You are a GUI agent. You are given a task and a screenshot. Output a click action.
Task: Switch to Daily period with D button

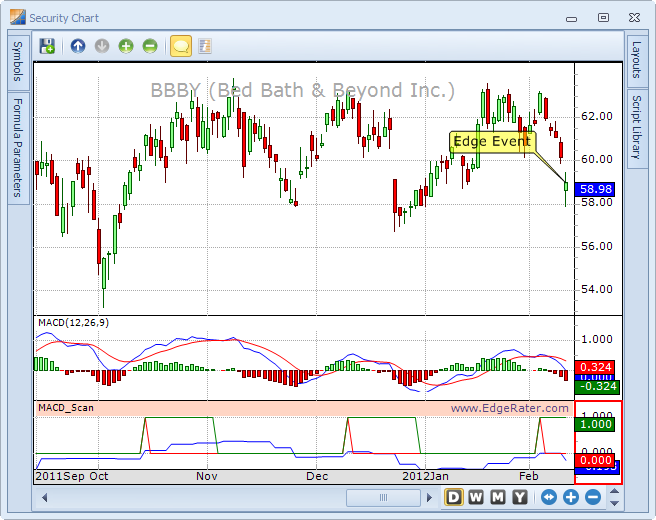[454, 497]
